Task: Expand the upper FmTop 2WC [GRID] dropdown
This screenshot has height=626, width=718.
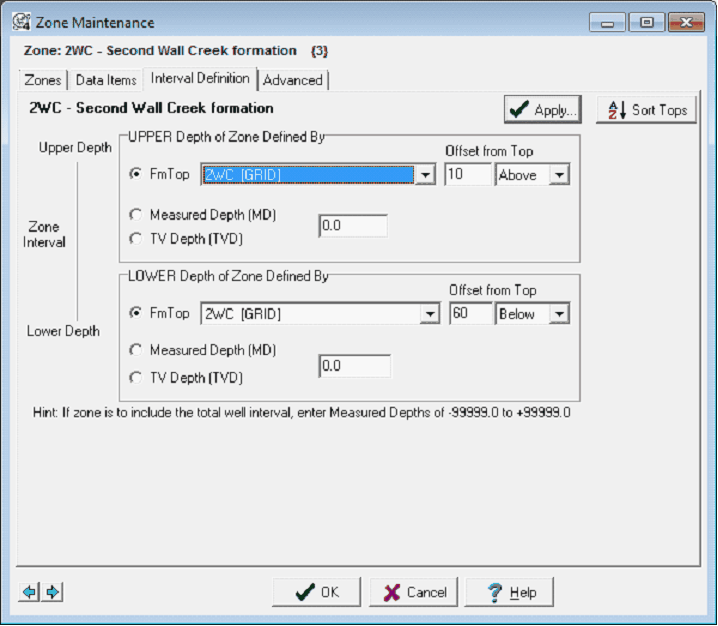Action: click(x=425, y=175)
